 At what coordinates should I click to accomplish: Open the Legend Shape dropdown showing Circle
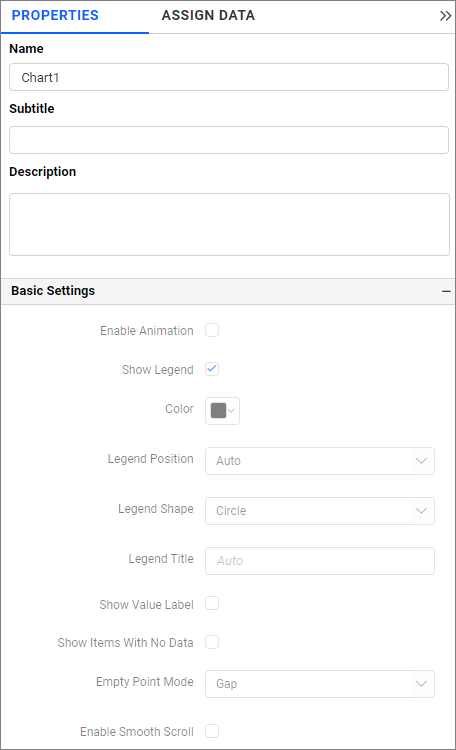(x=320, y=511)
